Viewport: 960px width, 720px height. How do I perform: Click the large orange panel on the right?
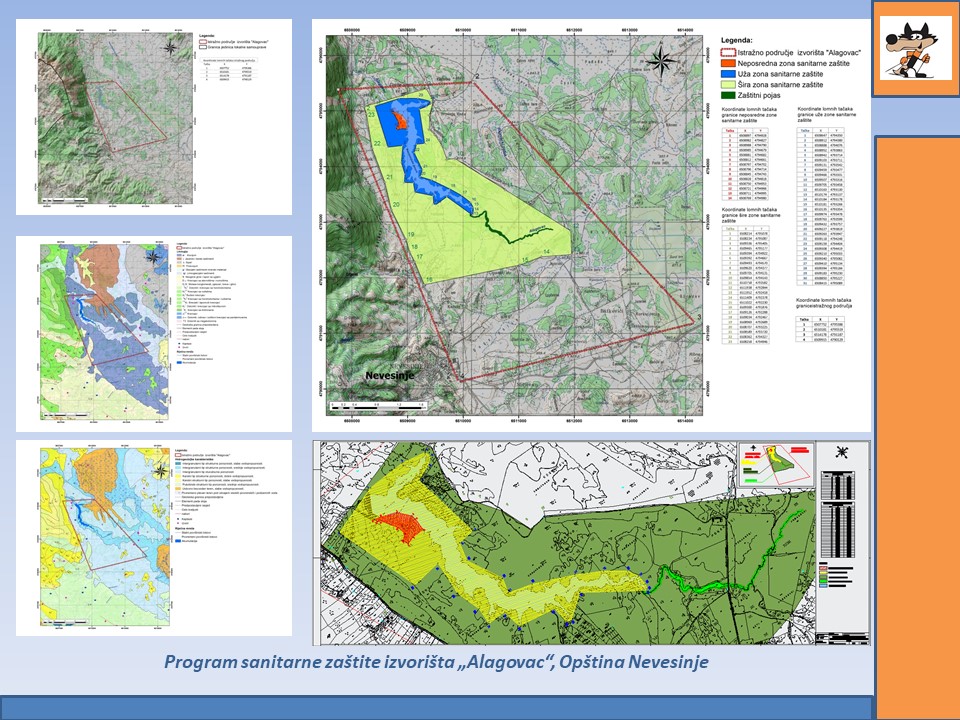(916, 420)
